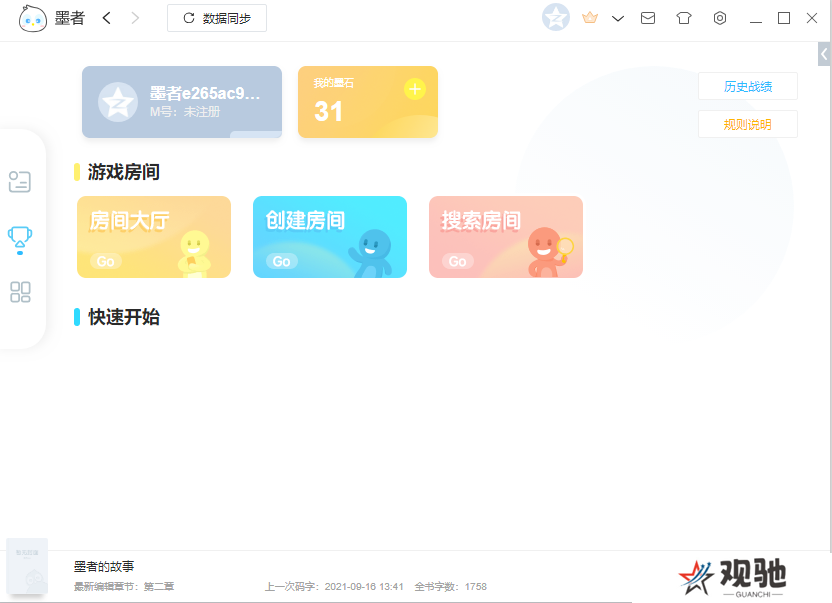Enter the 房间大厅 room lobby
Image resolution: width=832 pixels, height=603 pixels.
point(154,237)
